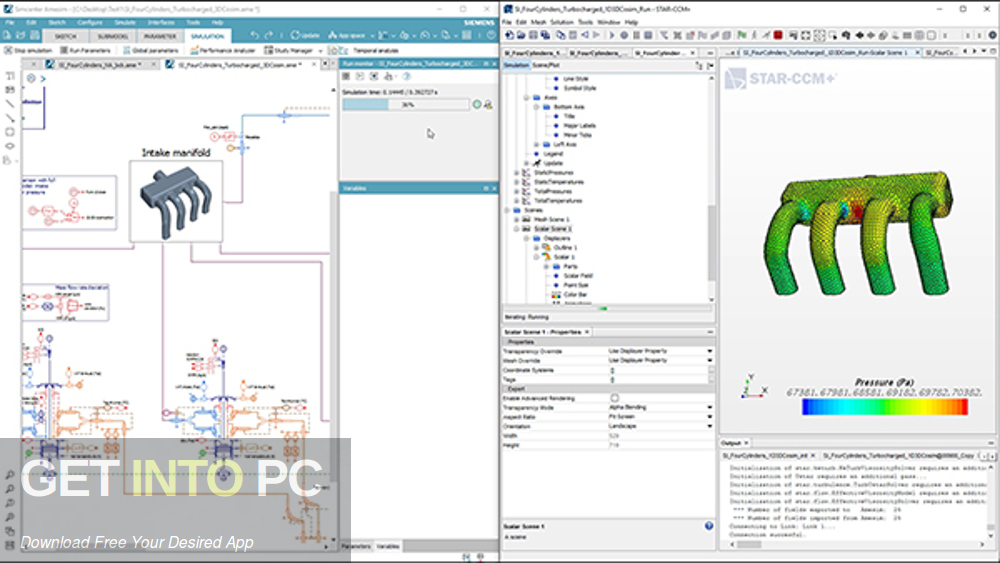Expand the StaticPressures plot node
The image size is (1000, 563).
click(517, 173)
